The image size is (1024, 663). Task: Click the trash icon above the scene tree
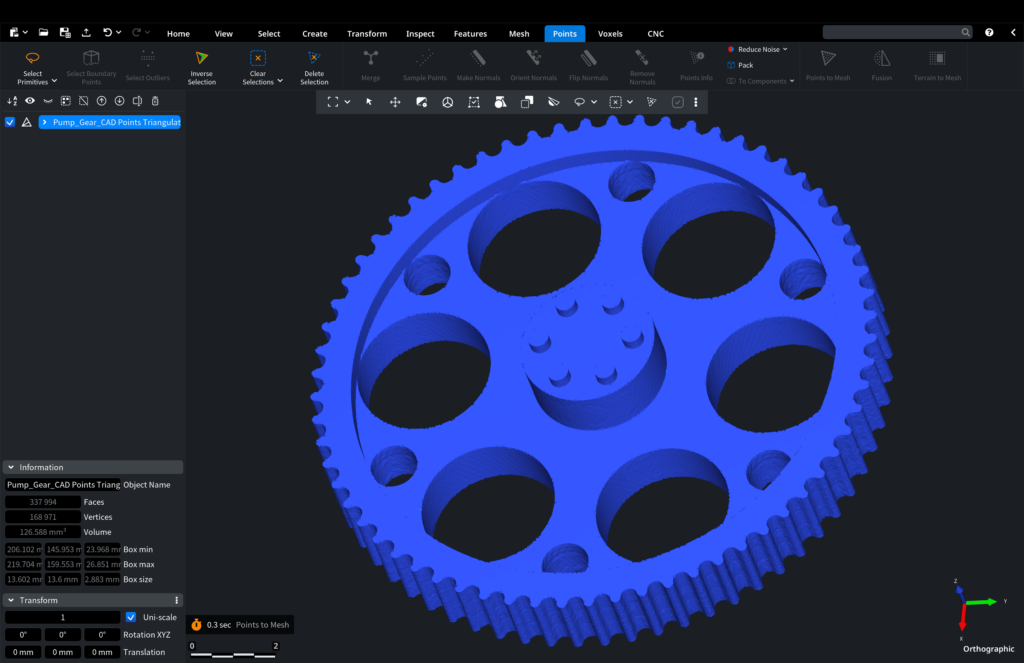coord(155,101)
